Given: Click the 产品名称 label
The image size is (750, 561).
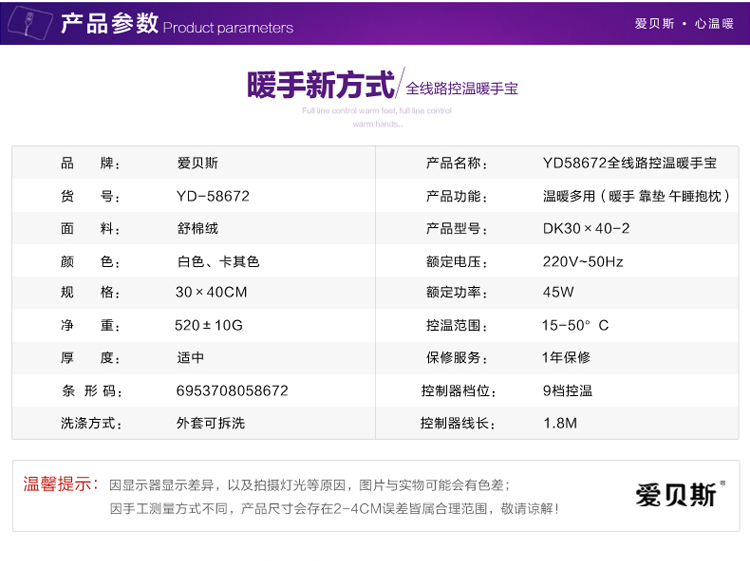Looking at the screenshot, I should pyautogui.click(x=456, y=164).
